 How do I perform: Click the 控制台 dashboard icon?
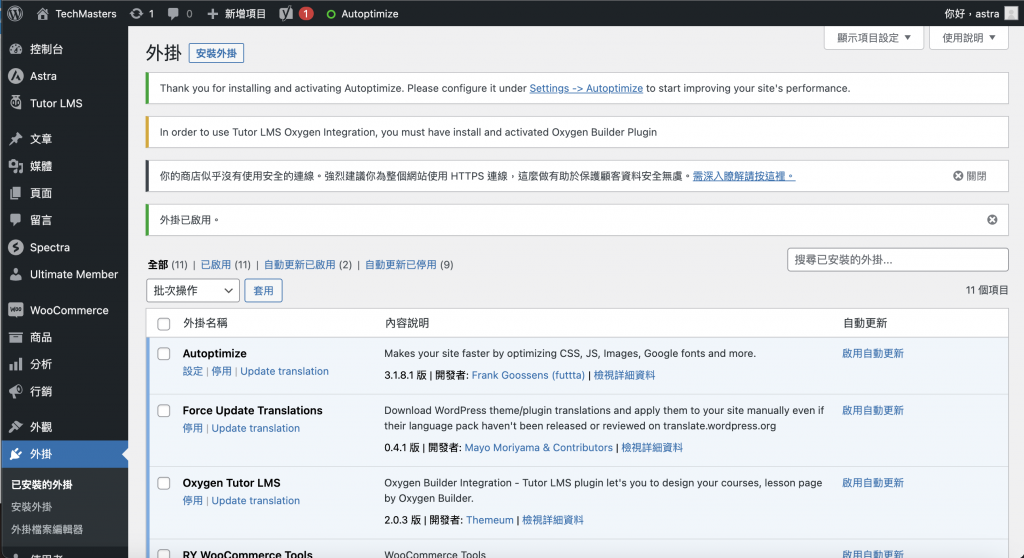click(16, 49)
